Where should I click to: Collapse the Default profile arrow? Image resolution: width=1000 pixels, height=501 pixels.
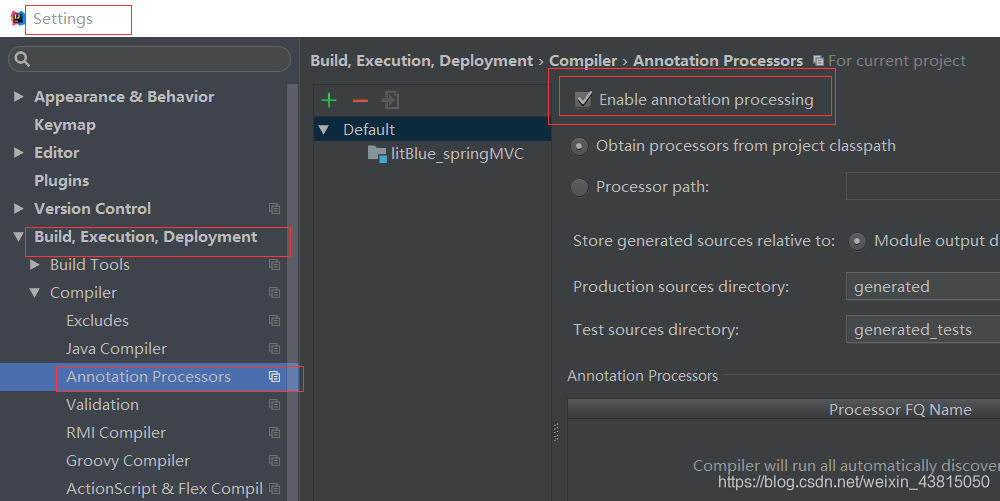[x=323, y=130]
